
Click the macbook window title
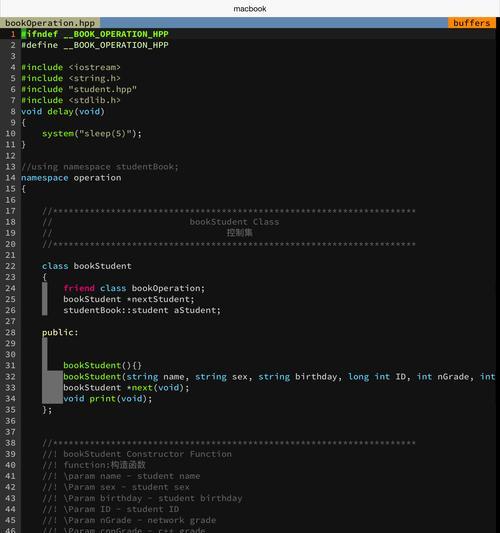coord(250,9)
